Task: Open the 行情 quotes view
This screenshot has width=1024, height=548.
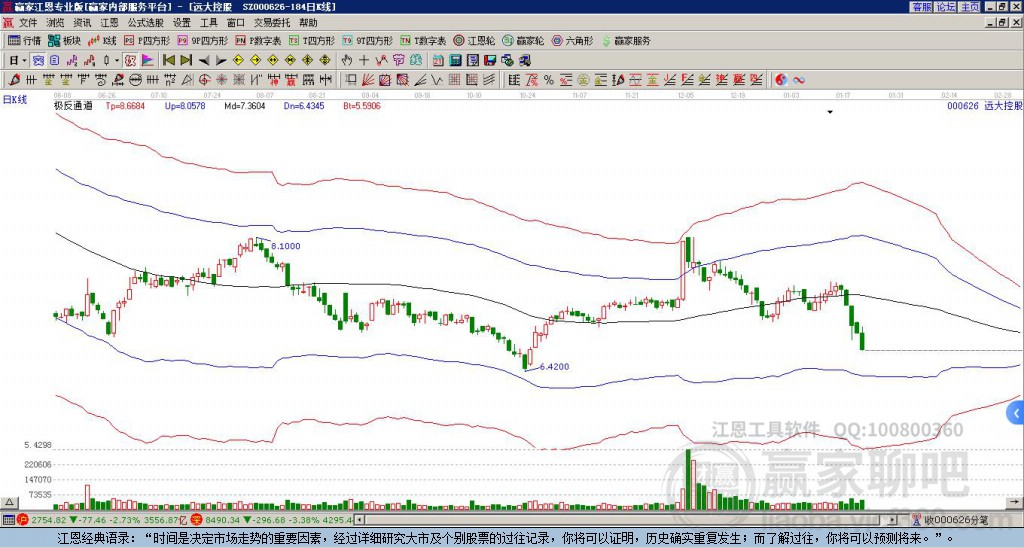Action: pos(24,40)
